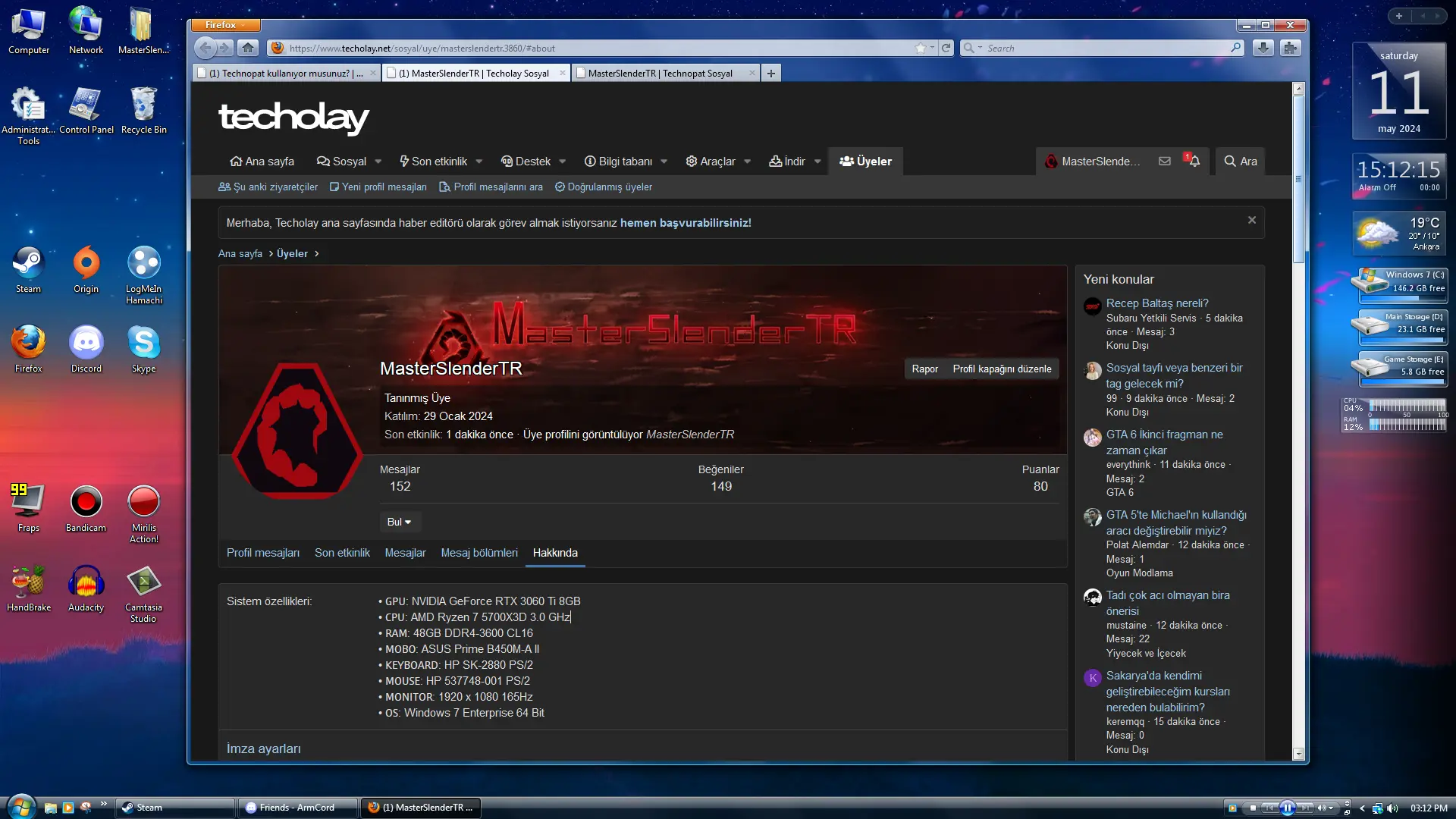Open the Bul dropdown on profile
The image size is (1456, 819).
pyautogui.click(x=399, y=522)
